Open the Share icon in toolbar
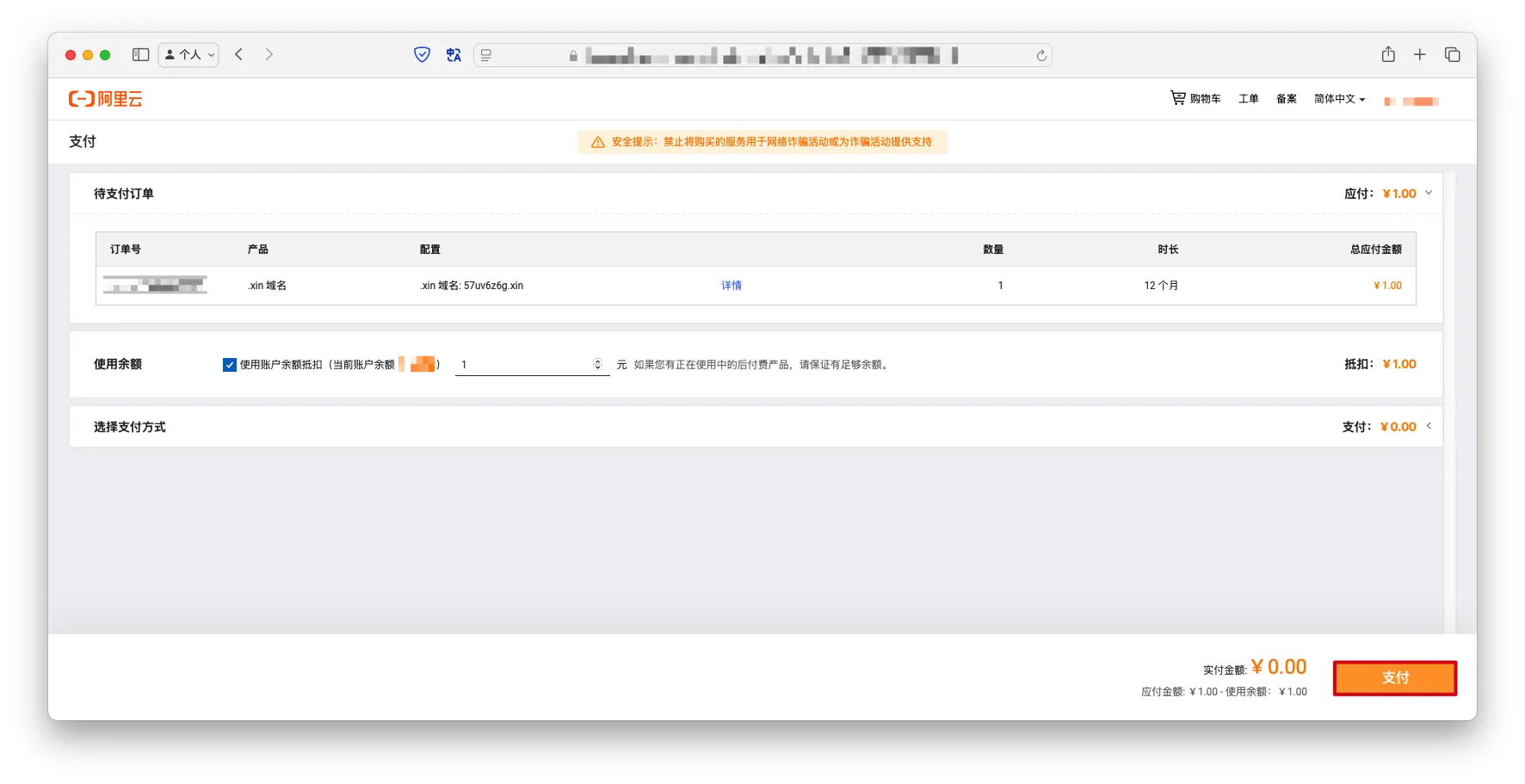This screenshot has width=1525, height=784. (1388, 55)
